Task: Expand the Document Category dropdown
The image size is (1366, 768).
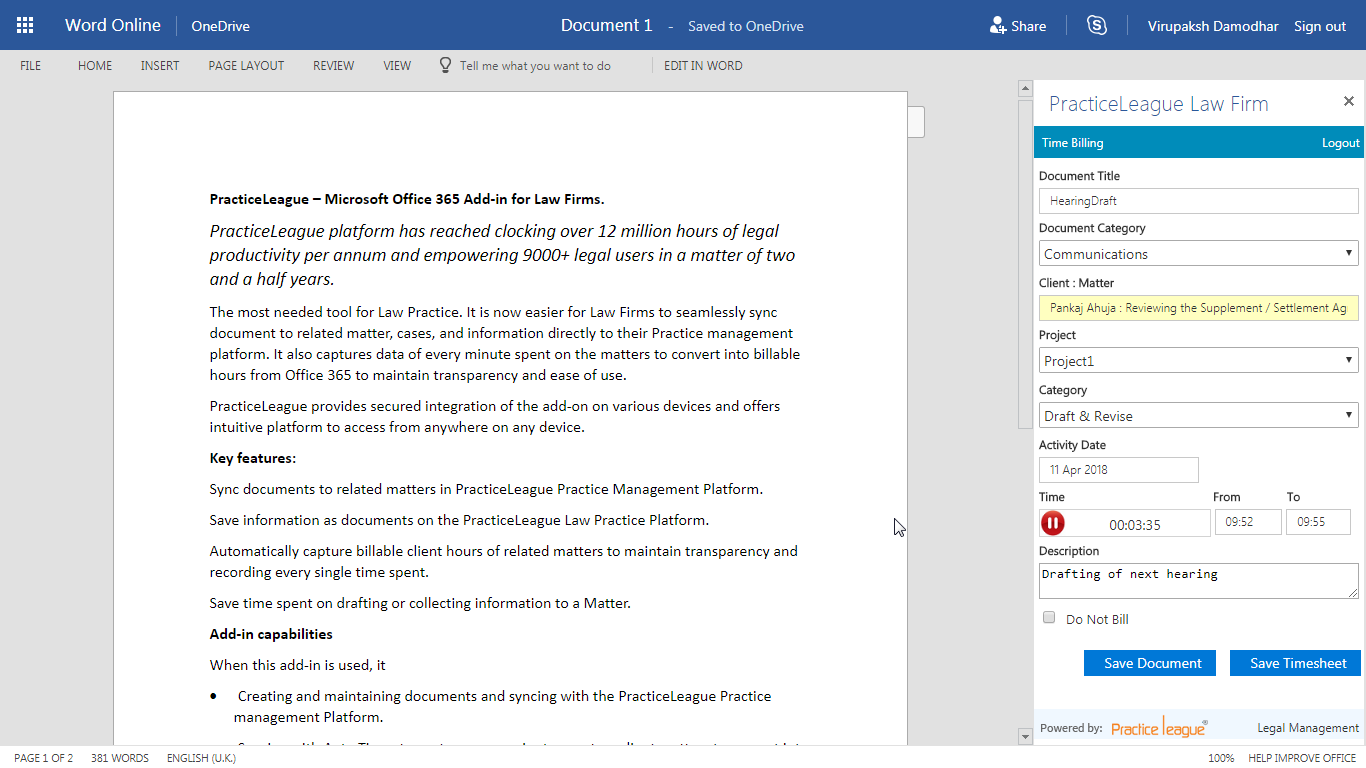Action: tap(1198, 254)
